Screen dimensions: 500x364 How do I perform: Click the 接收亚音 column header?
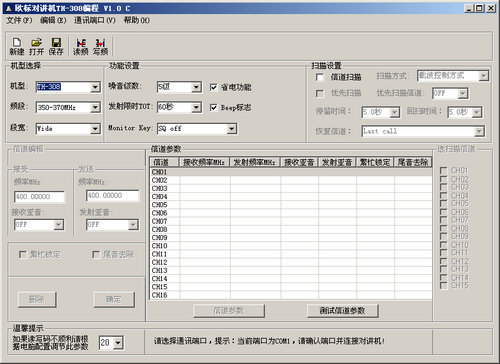click(299, 162)
